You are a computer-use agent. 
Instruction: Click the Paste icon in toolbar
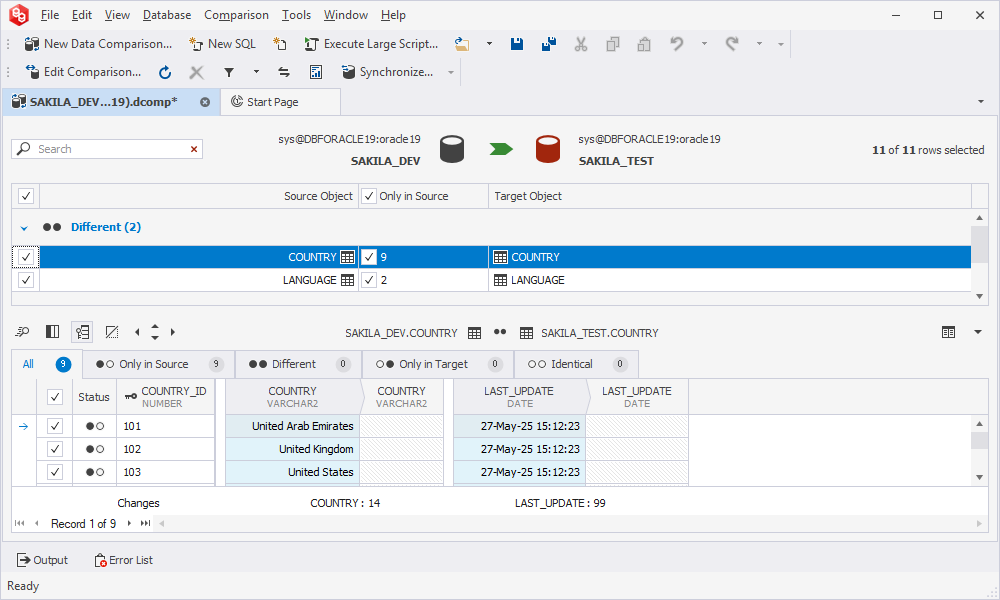(x=644, y=44)
